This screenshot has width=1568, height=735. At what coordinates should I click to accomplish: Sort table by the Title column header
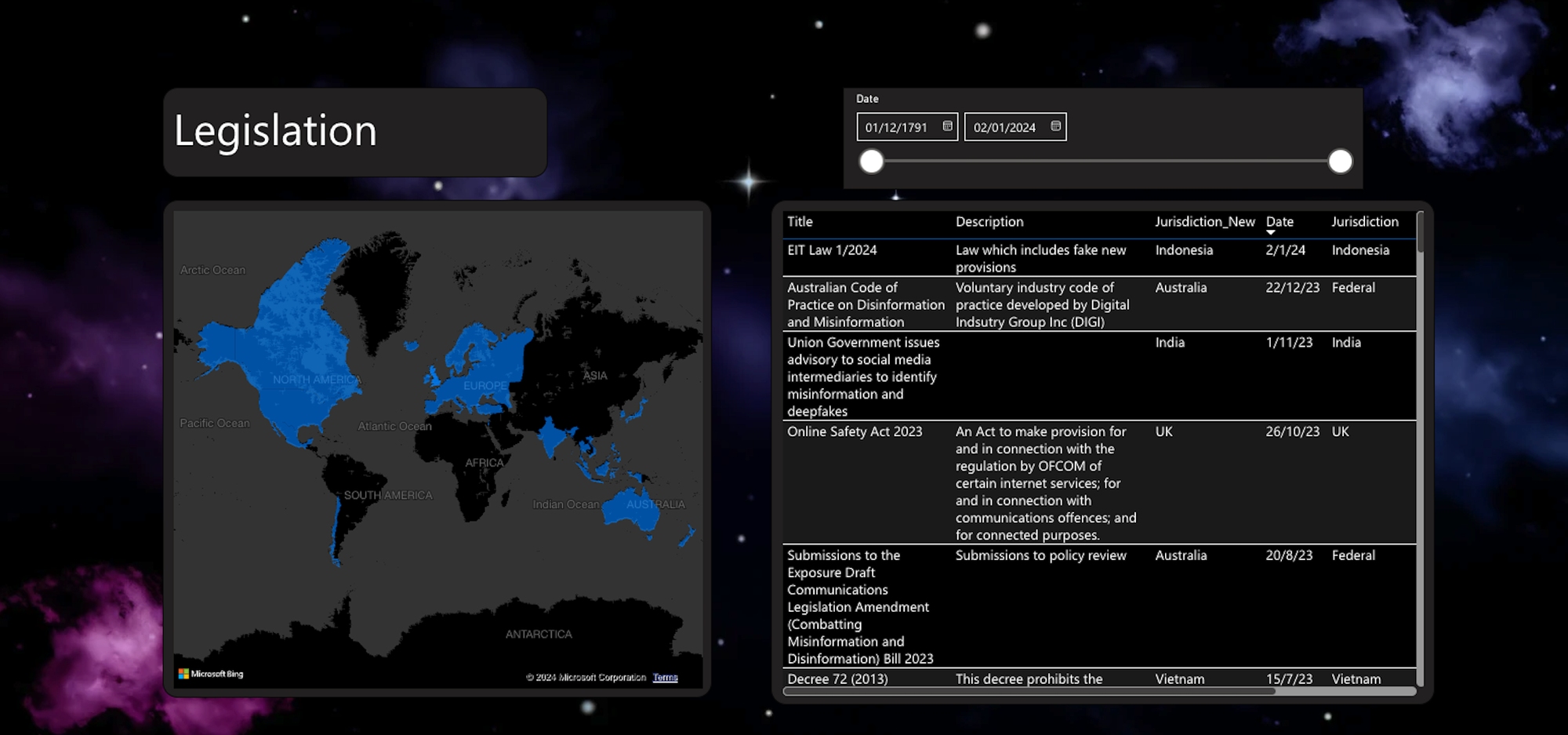click(800, 222)
